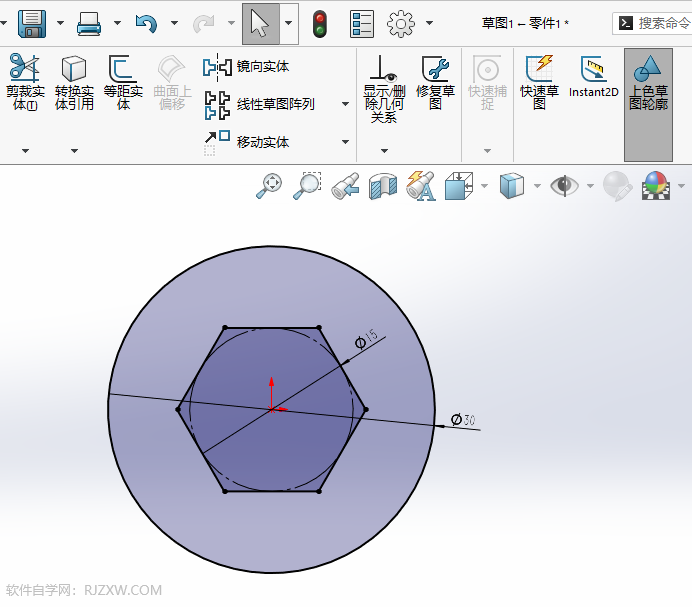Expand the dropdown under 剪裁实体
This screenshot has height=607, width=692.
point(26,151)
